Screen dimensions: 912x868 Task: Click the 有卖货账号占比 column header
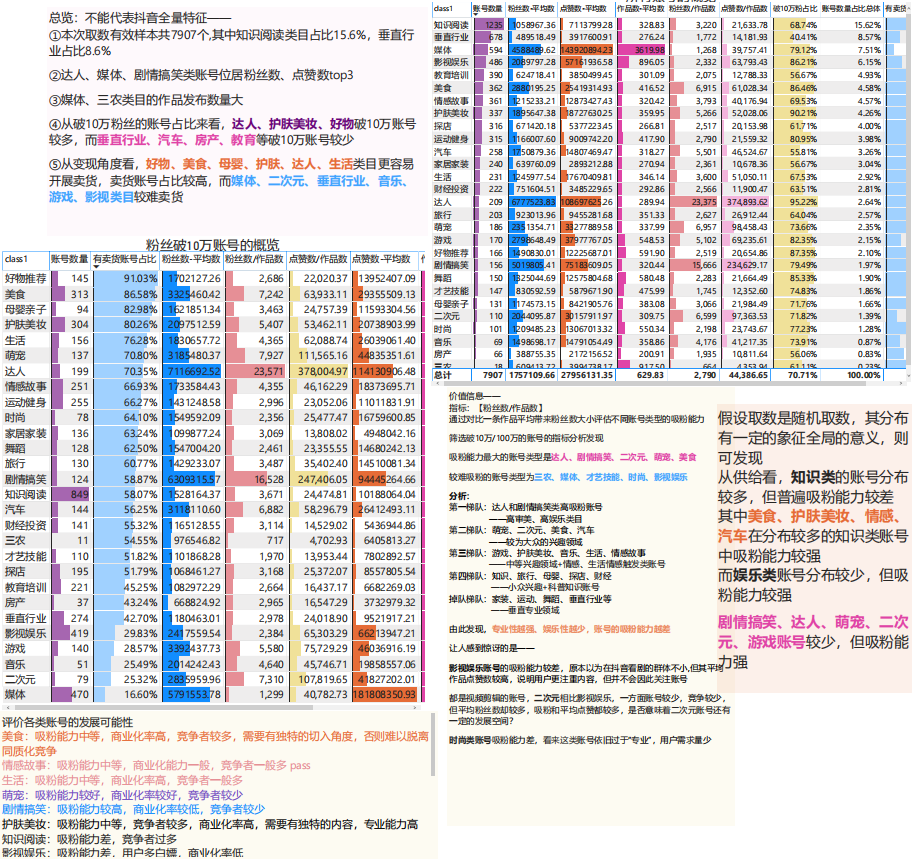124,259
